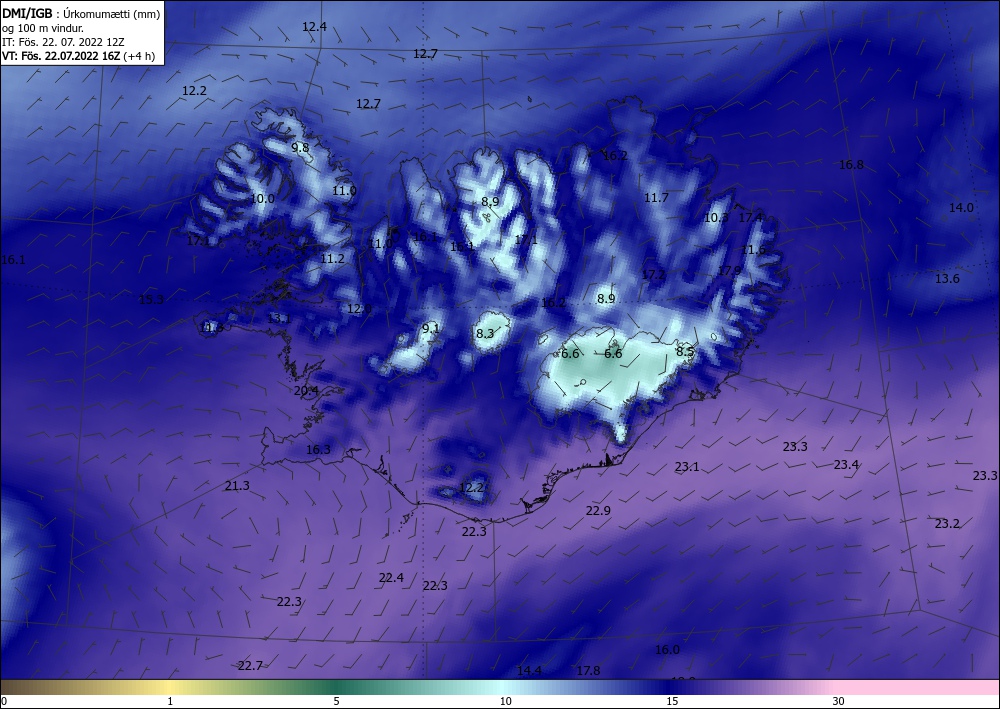This screenshot has height=709, width=1000.
Task: Click the color scale tick label 30
Action: (x=838, y=701)
